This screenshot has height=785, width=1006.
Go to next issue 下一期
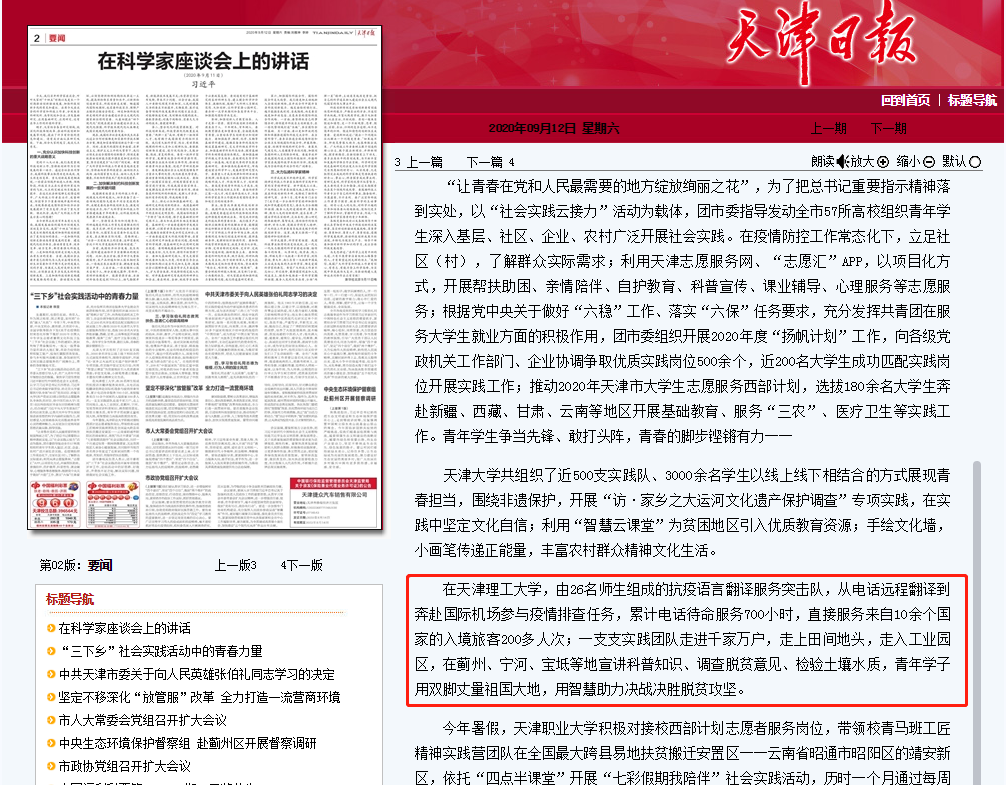(888, 128)
